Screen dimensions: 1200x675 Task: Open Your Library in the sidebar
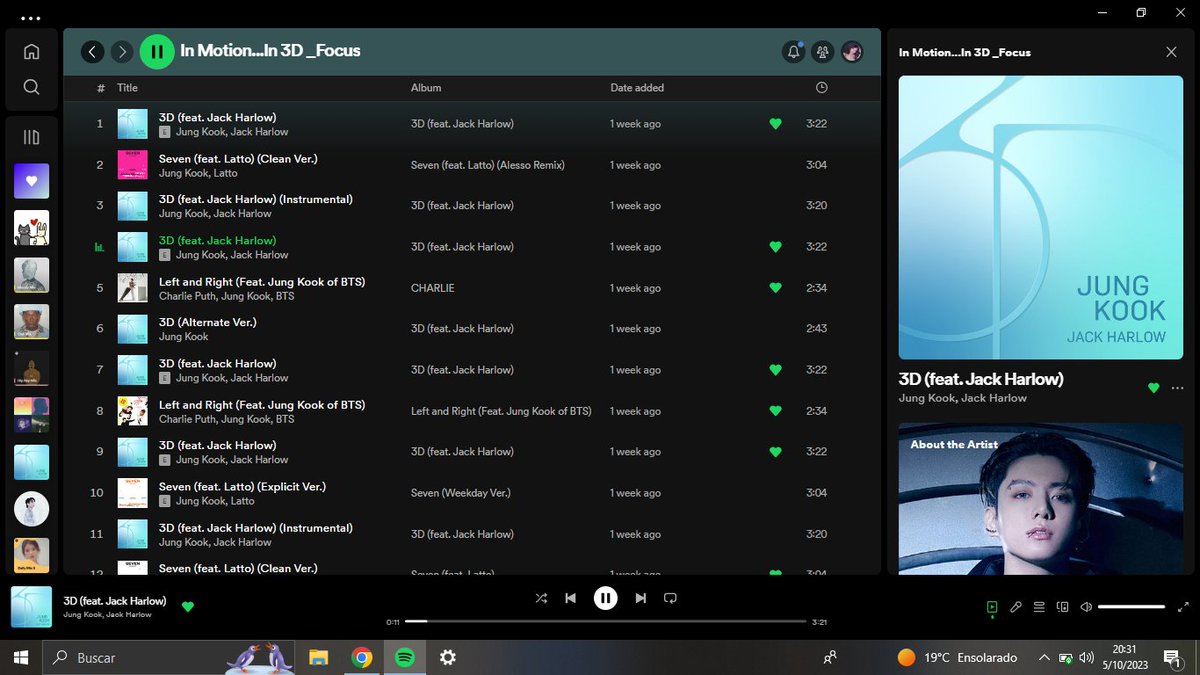coord(31,137)
